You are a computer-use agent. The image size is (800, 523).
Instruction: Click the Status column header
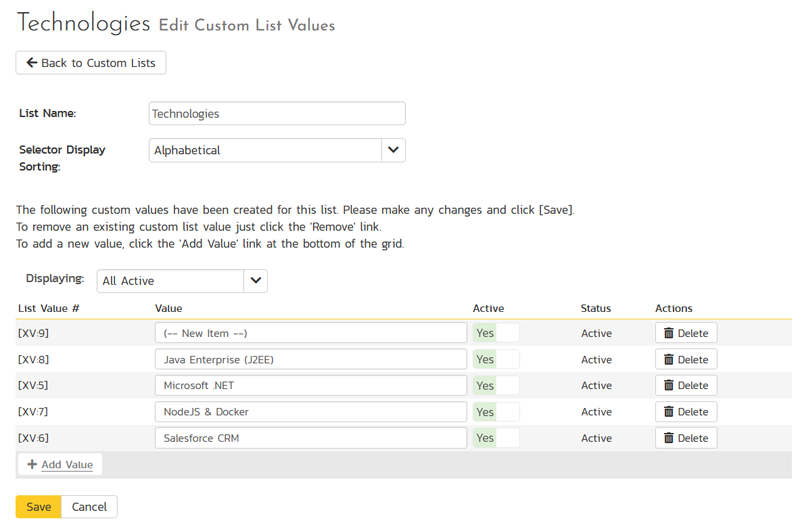click(x=595, y=308)
